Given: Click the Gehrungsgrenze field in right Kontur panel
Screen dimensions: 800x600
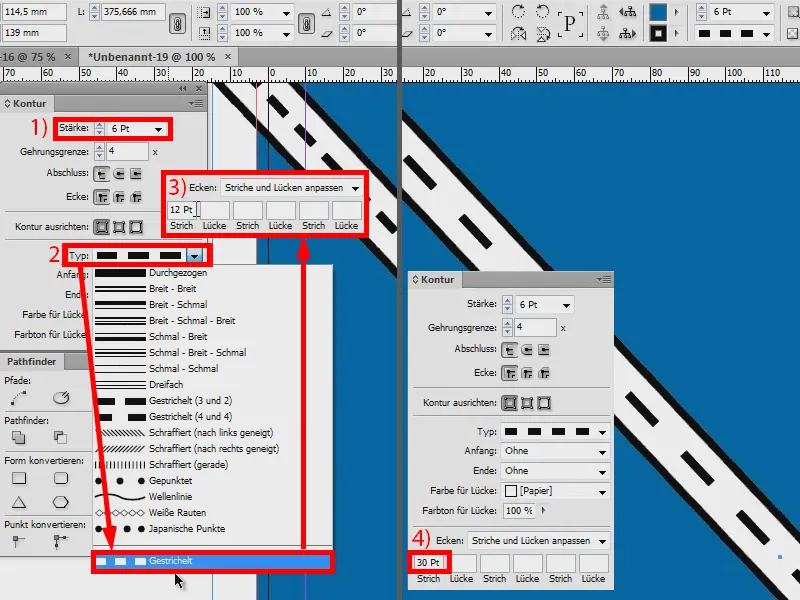Looking at the screenshot, I should click(535, 327).
